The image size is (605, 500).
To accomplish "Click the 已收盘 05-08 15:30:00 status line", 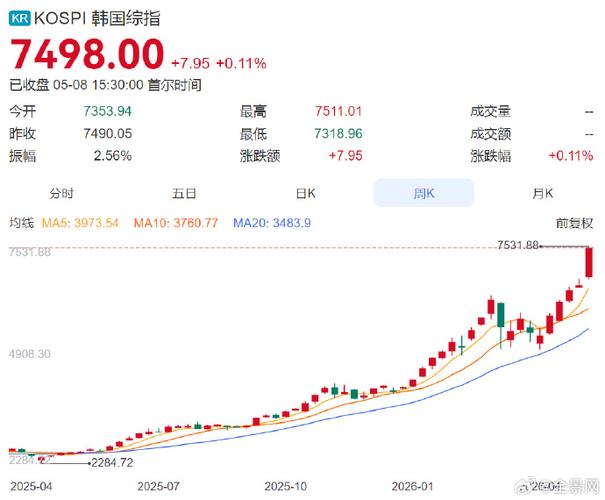I will (105, 85).
